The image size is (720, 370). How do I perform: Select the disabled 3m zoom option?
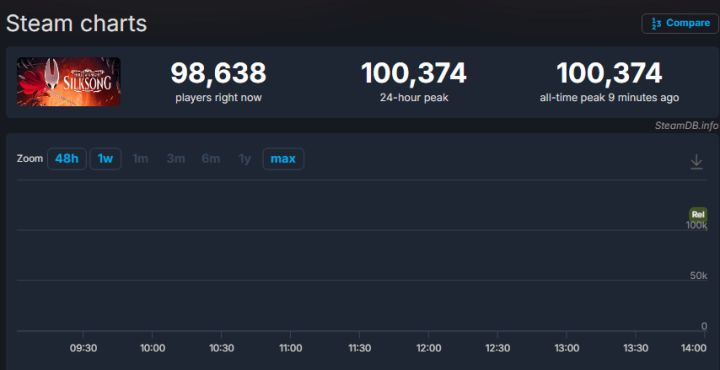click(176, 159)
